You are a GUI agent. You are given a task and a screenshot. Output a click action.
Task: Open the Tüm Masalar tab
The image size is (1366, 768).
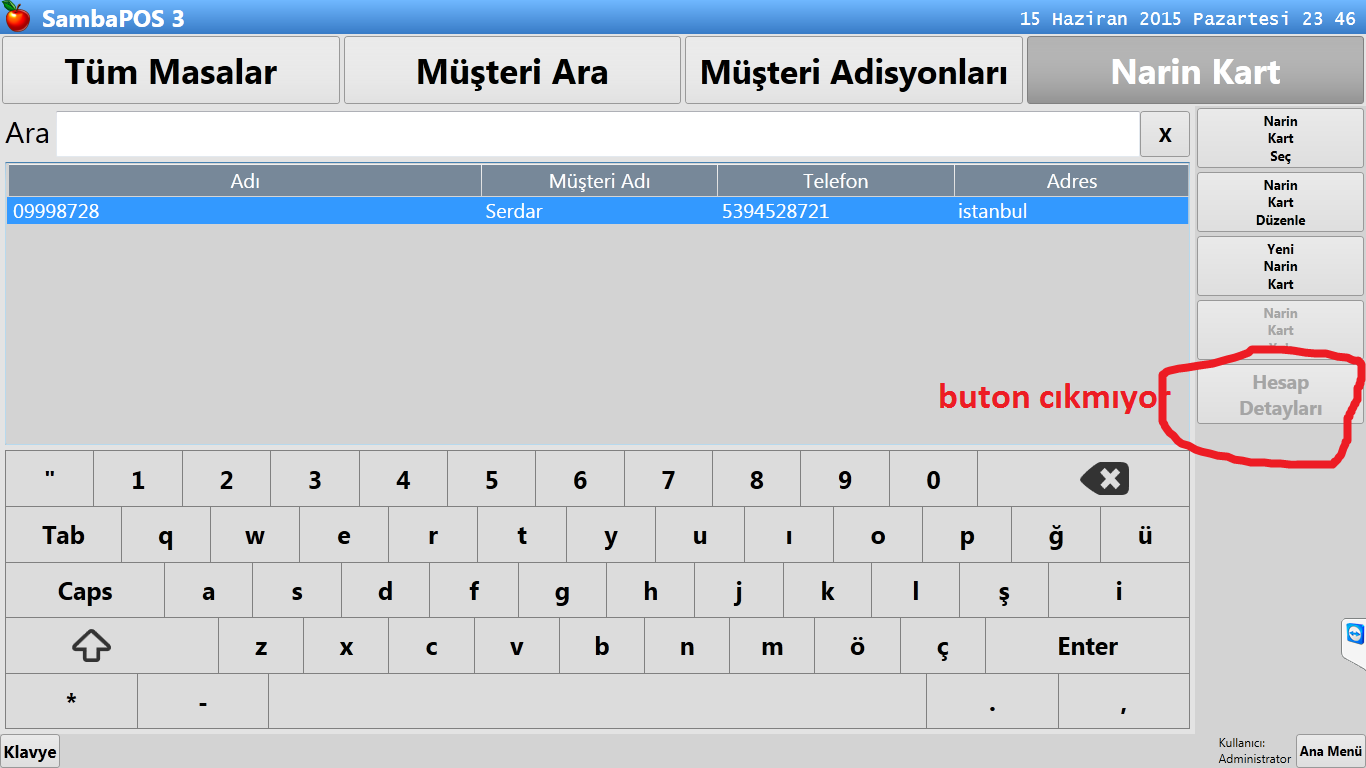coord(171,71)
